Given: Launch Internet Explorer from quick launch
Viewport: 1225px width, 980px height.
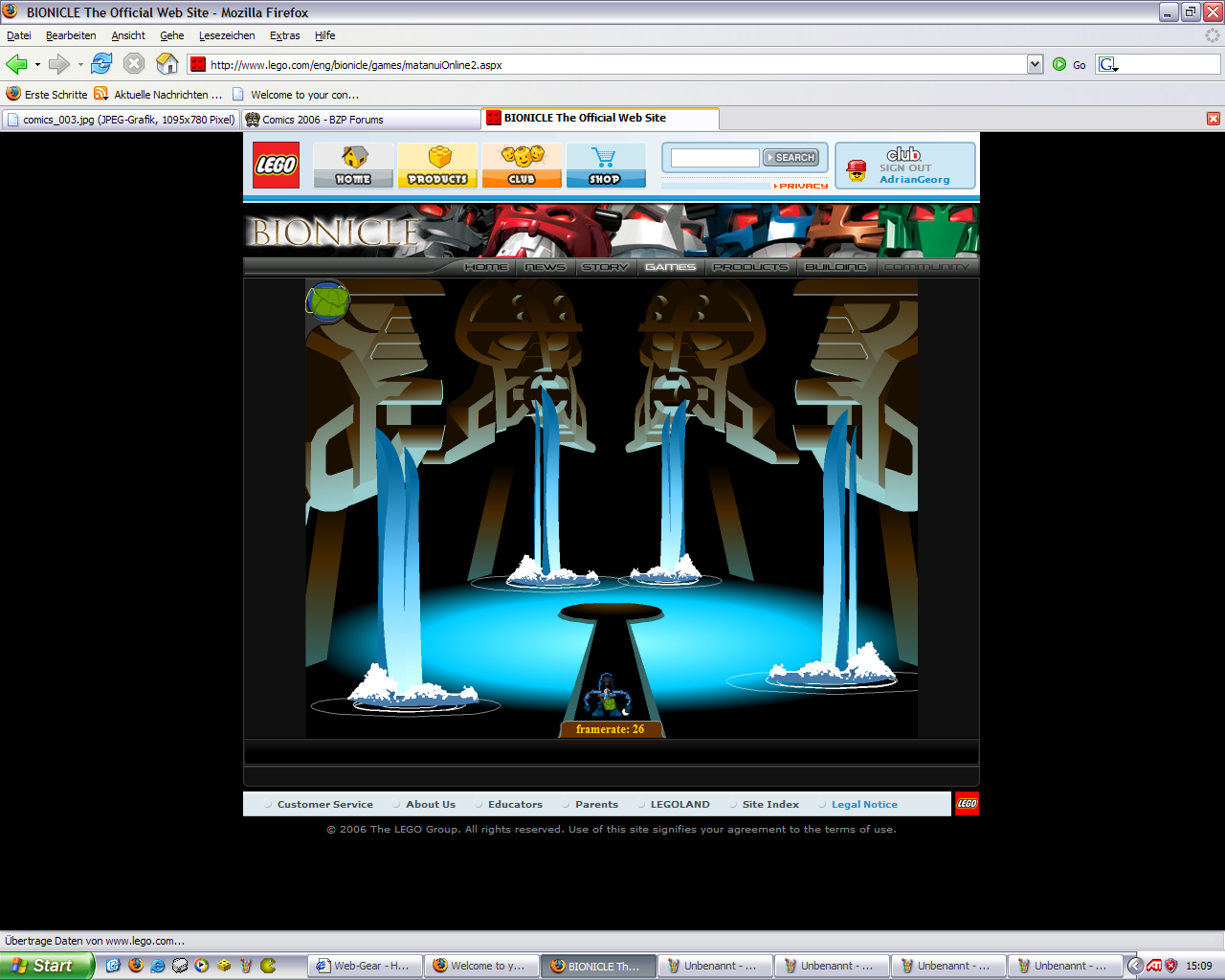Looking at the screenshot, I should 158,966.
